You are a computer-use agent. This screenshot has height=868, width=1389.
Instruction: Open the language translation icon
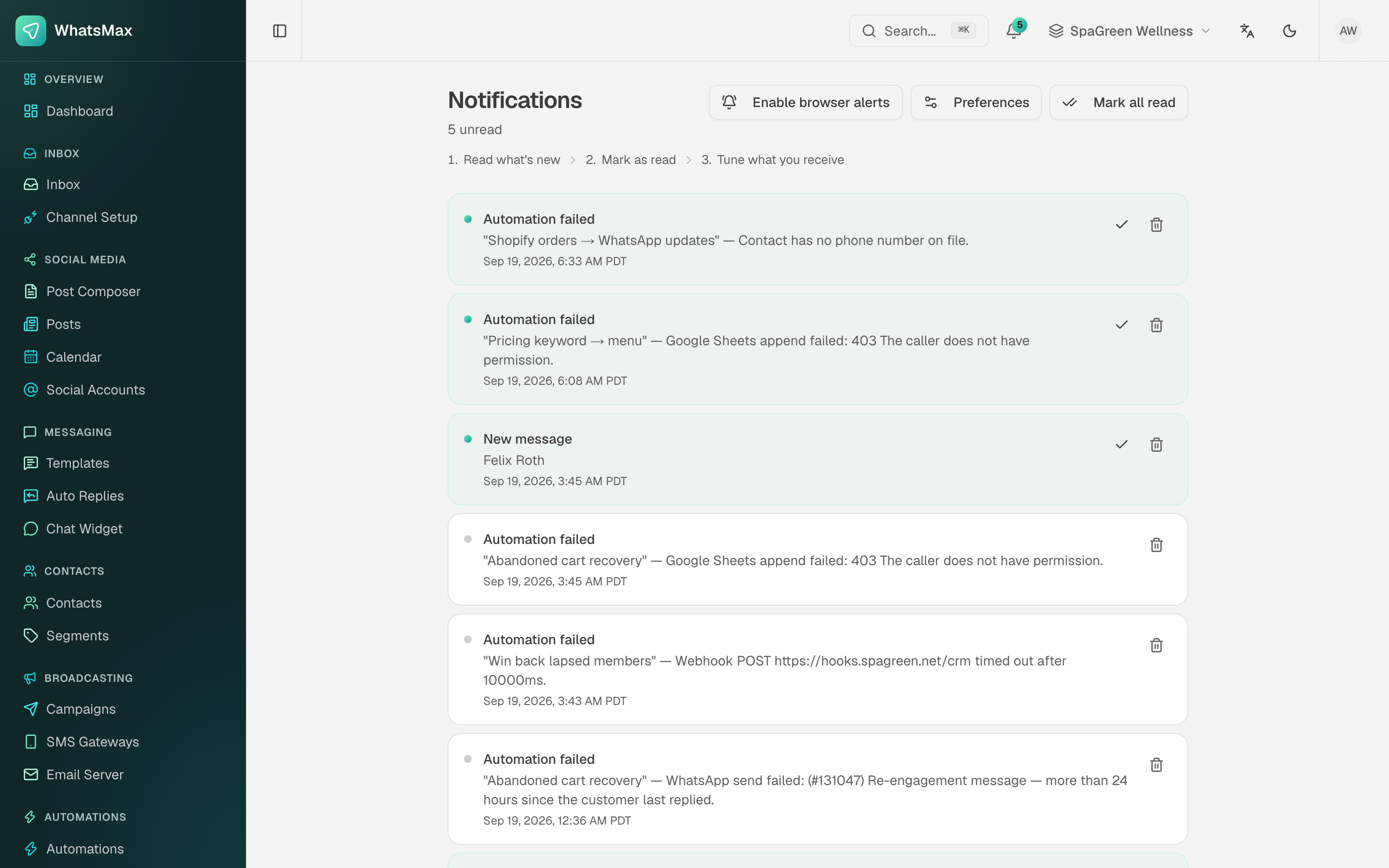tap(1247, 31)
